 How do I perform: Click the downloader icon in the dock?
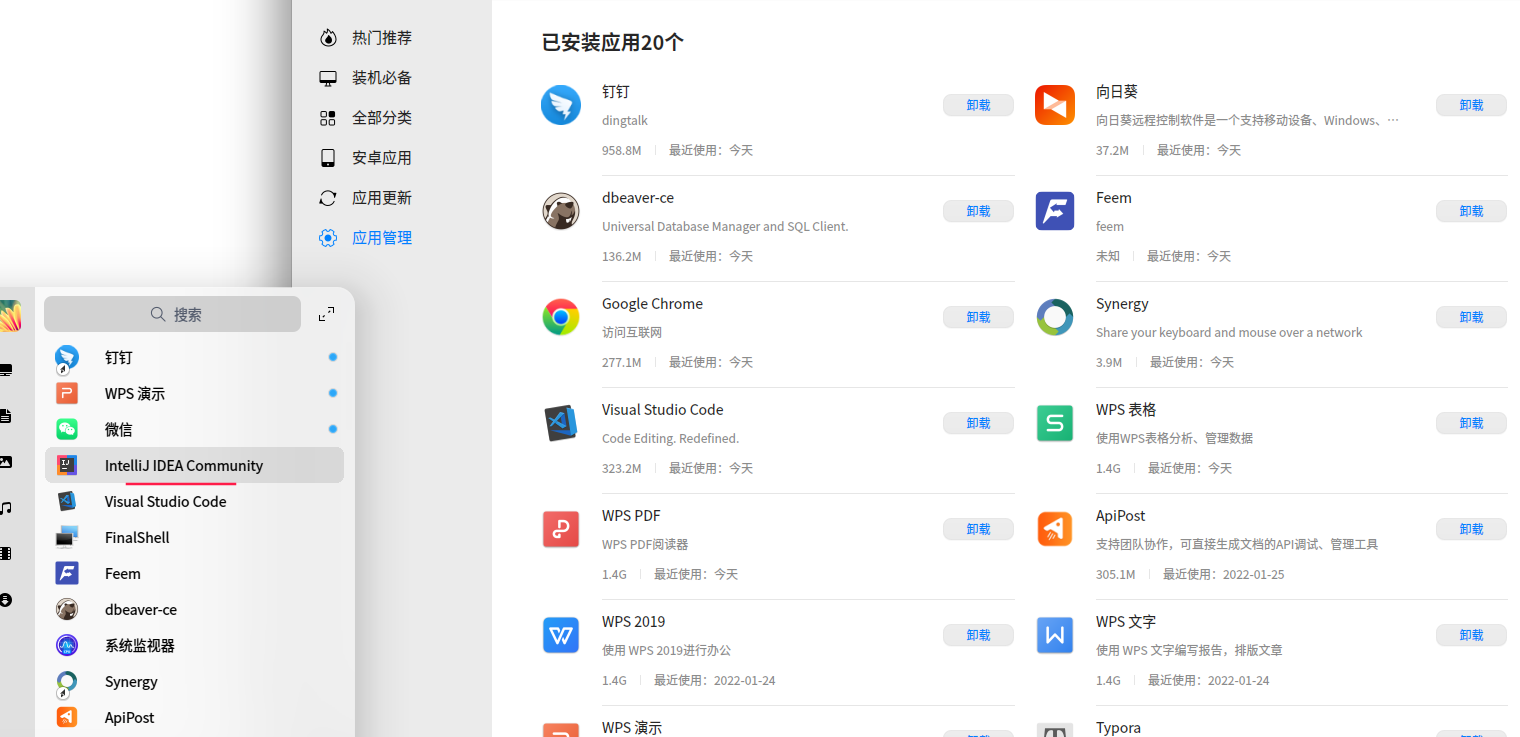(6, 600)
